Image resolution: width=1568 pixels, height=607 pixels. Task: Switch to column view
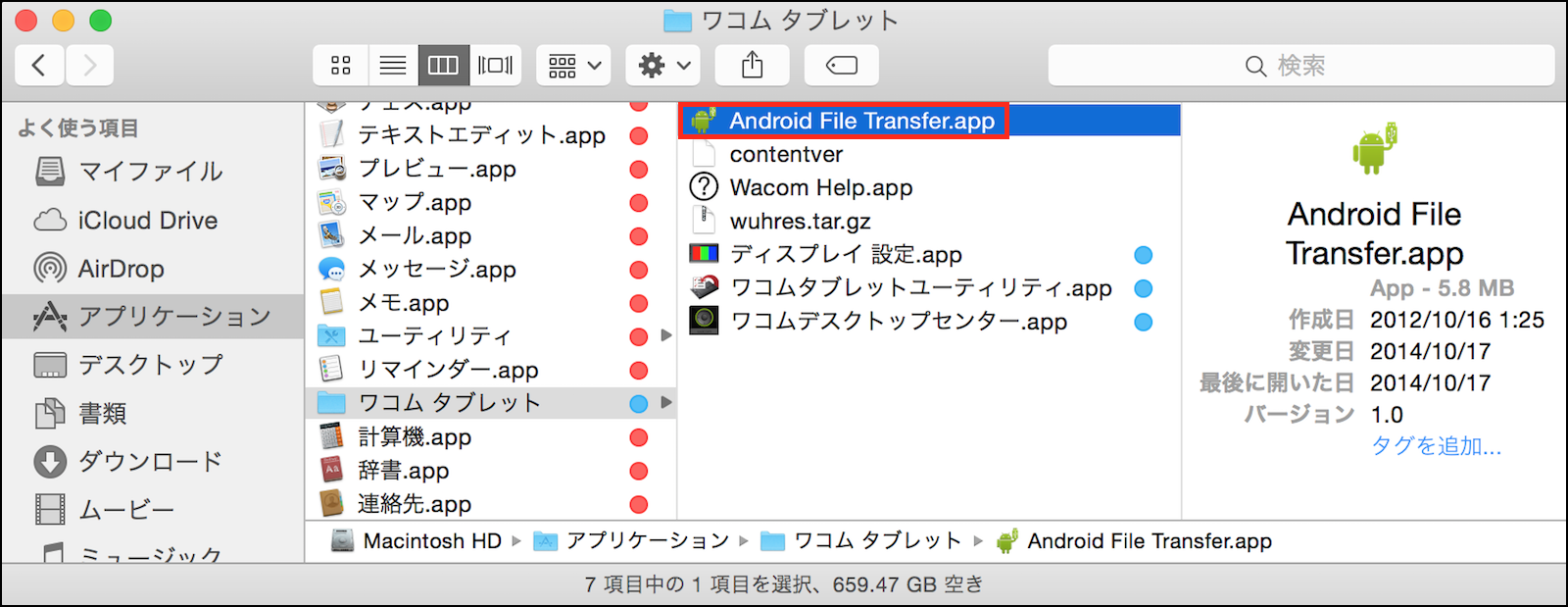pos(443,66)
